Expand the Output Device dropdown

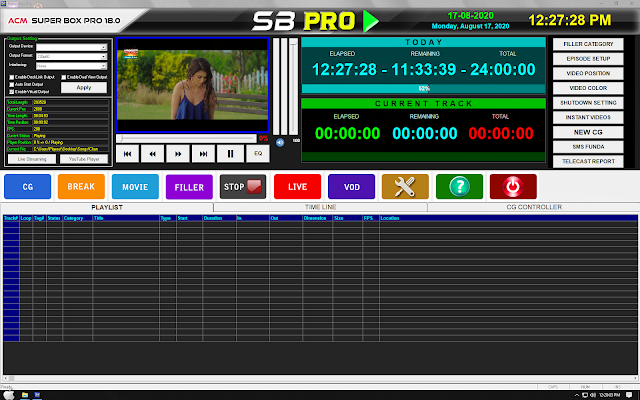104,47
